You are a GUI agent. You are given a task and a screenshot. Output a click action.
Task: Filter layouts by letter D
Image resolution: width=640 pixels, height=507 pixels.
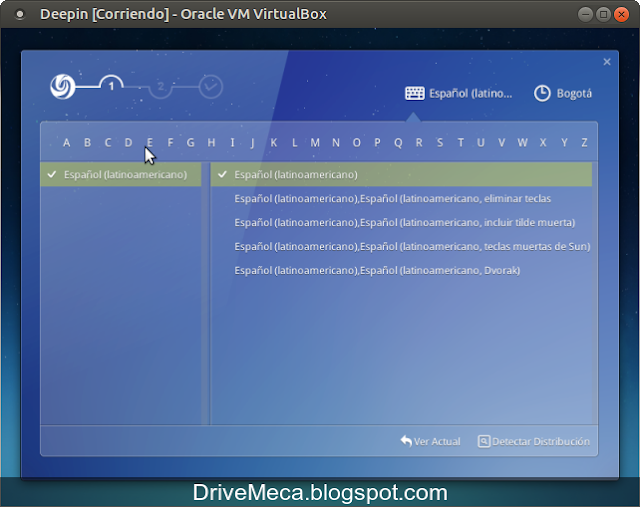click(129, 142)
